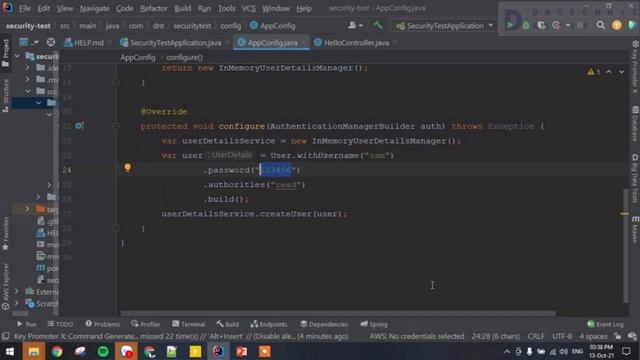Open Spotify from taskbar
Viewport: 640px width, 360px height.
[x=103, y=351]
